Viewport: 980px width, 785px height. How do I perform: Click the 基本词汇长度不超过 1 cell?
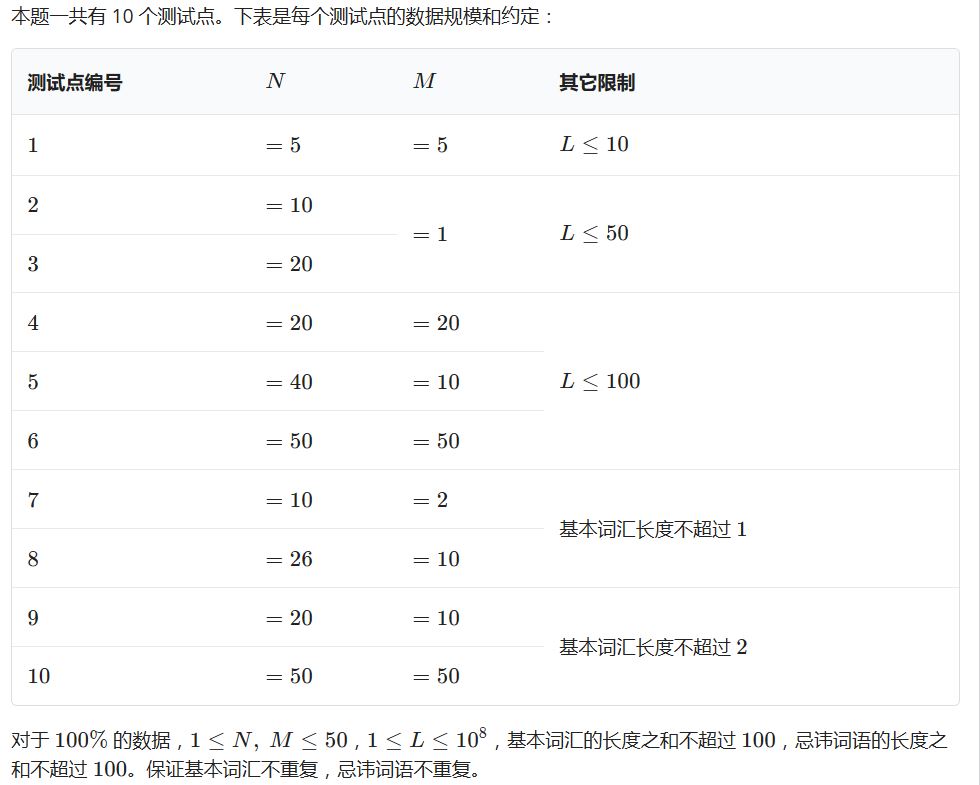pos(652,530)
